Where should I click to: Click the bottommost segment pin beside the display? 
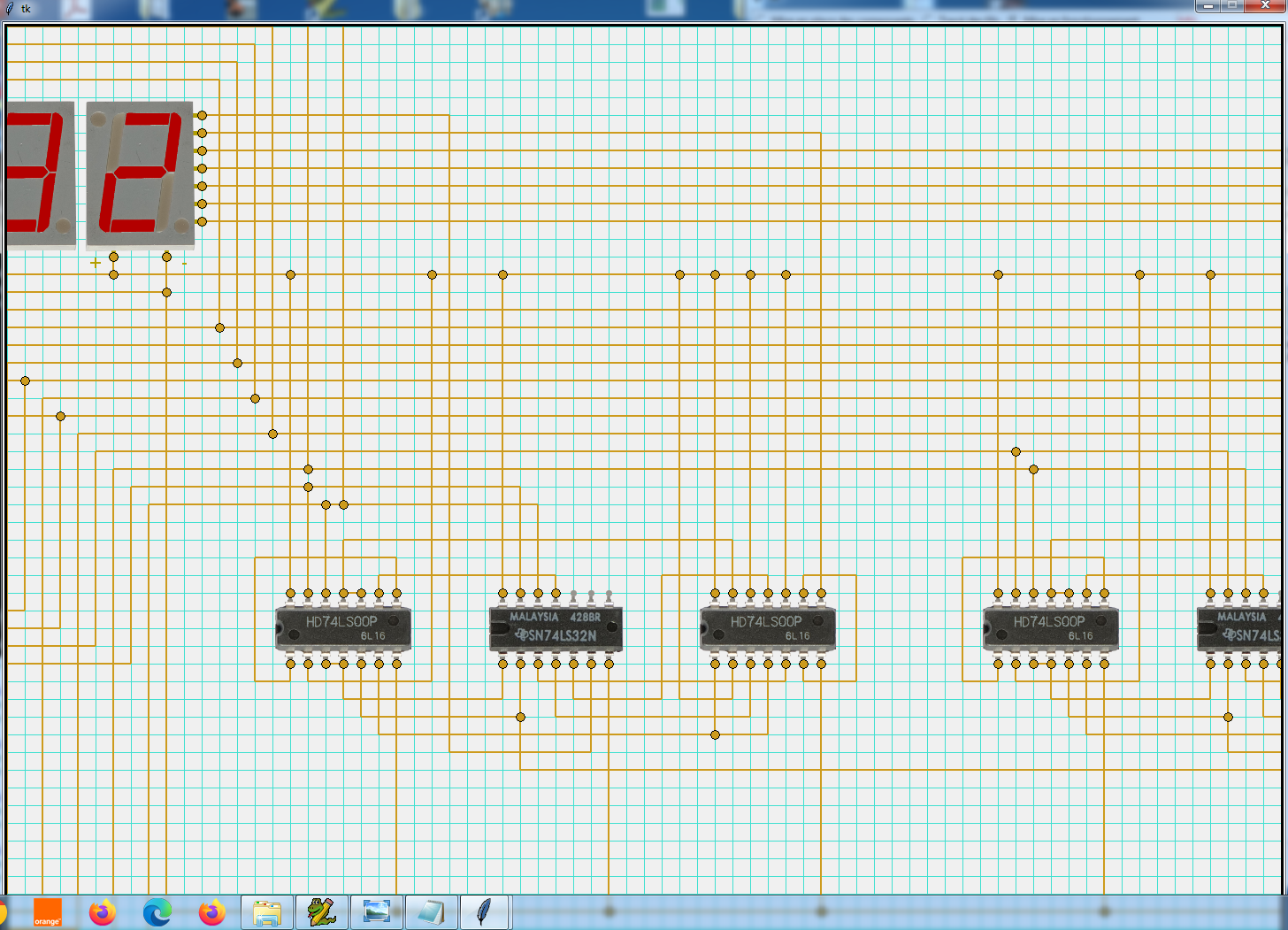202,222
